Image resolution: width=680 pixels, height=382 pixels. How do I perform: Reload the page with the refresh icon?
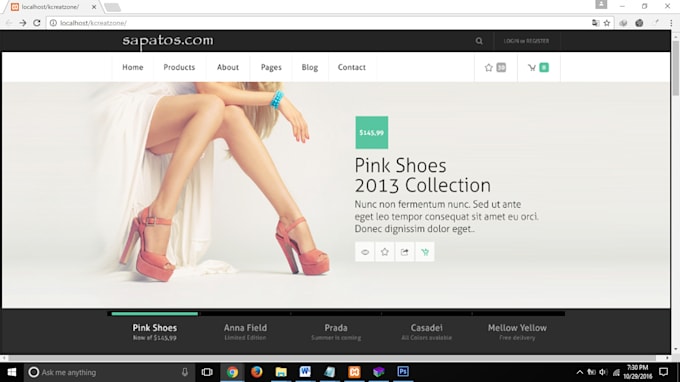(x=37, y=23)
